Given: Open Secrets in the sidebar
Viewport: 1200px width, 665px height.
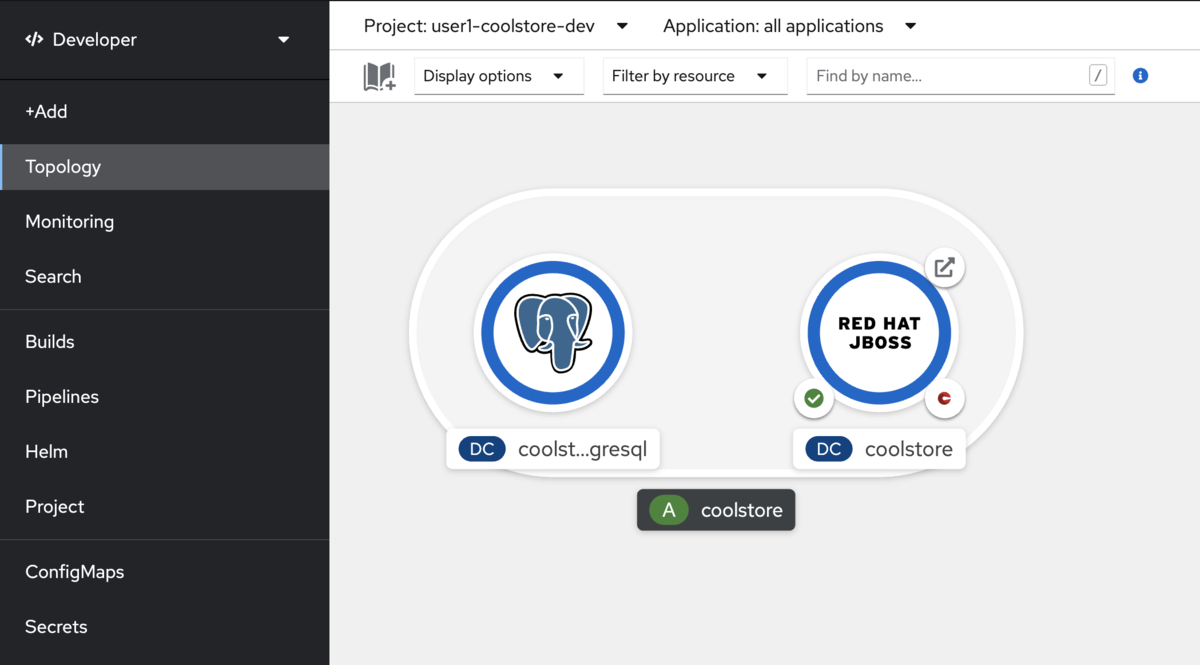Looking at the screenshot, I should 164,627.
